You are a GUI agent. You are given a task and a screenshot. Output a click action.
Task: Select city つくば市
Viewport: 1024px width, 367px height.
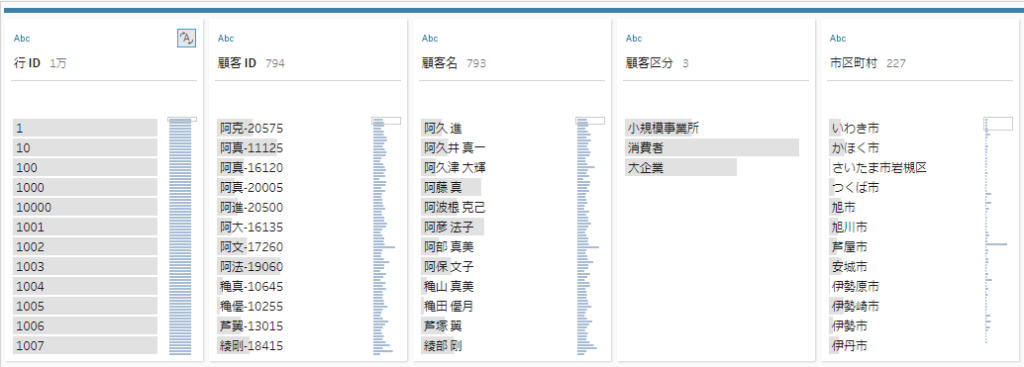(855, 187)
